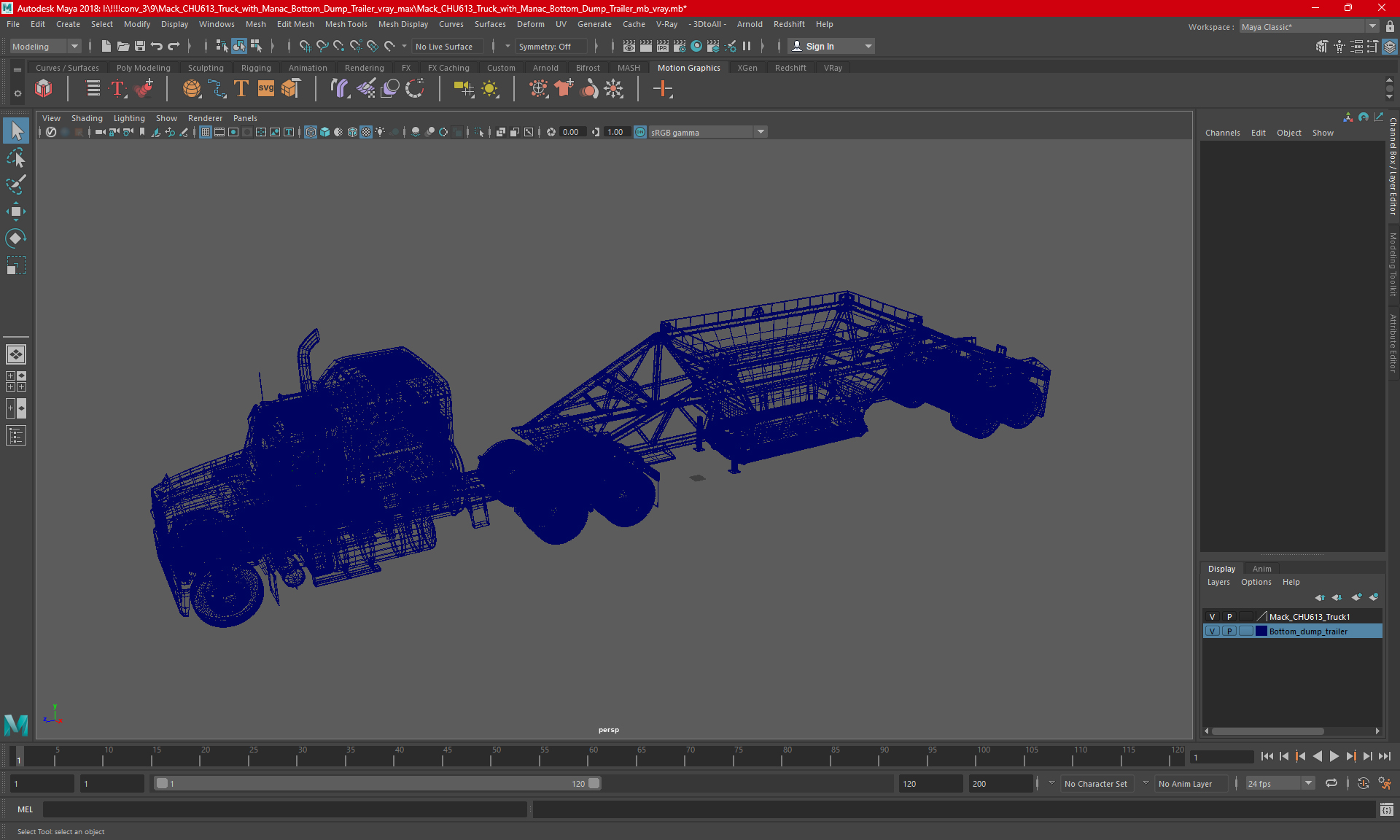This screenshot has width=1400, height=840.
Task: Click the Play forwards button
Action: point(1334,757)
